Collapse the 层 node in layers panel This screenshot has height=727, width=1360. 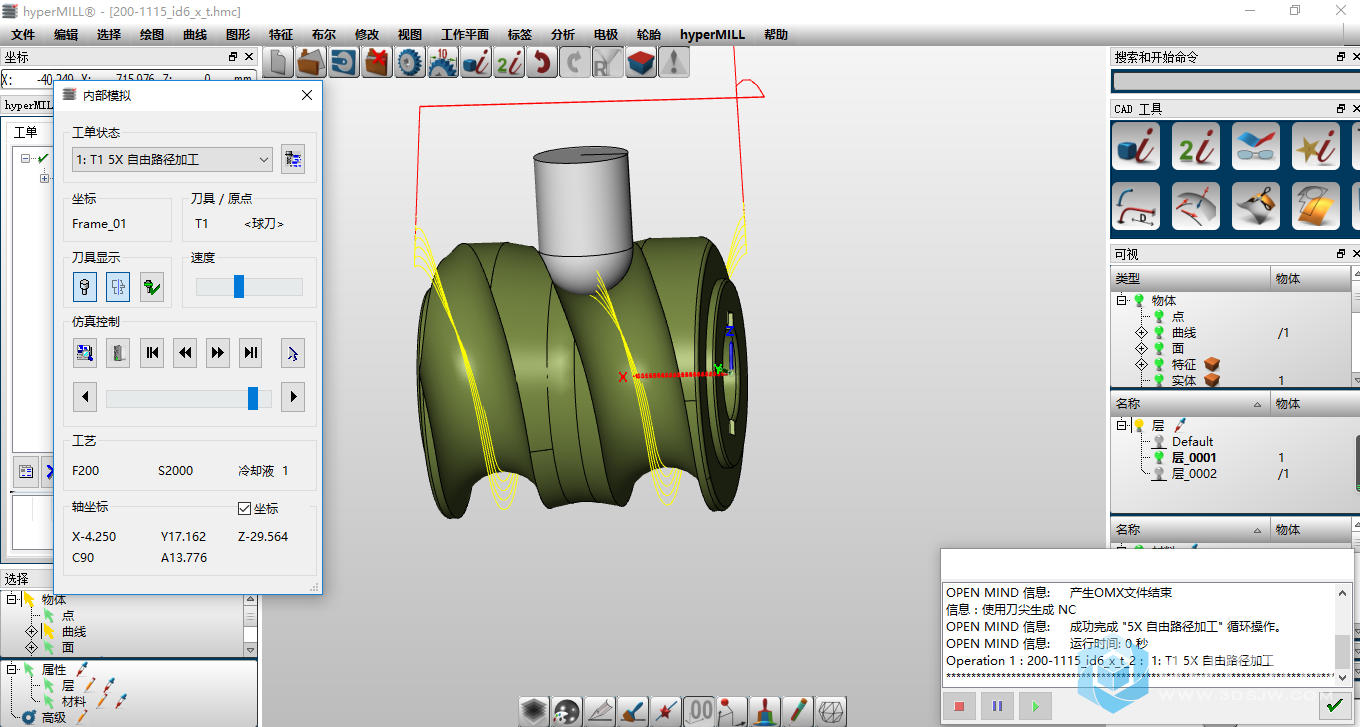(1122, 425)
